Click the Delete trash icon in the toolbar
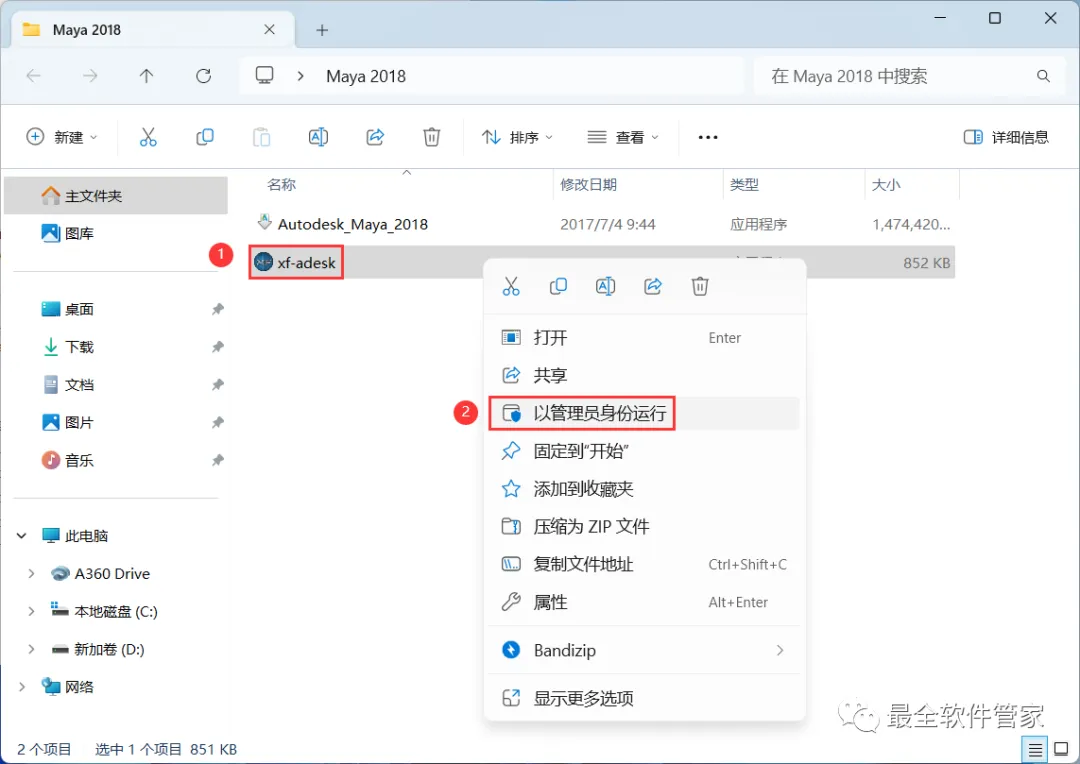The height and width of the screenshot is (764, 1080). pos(432,137)
